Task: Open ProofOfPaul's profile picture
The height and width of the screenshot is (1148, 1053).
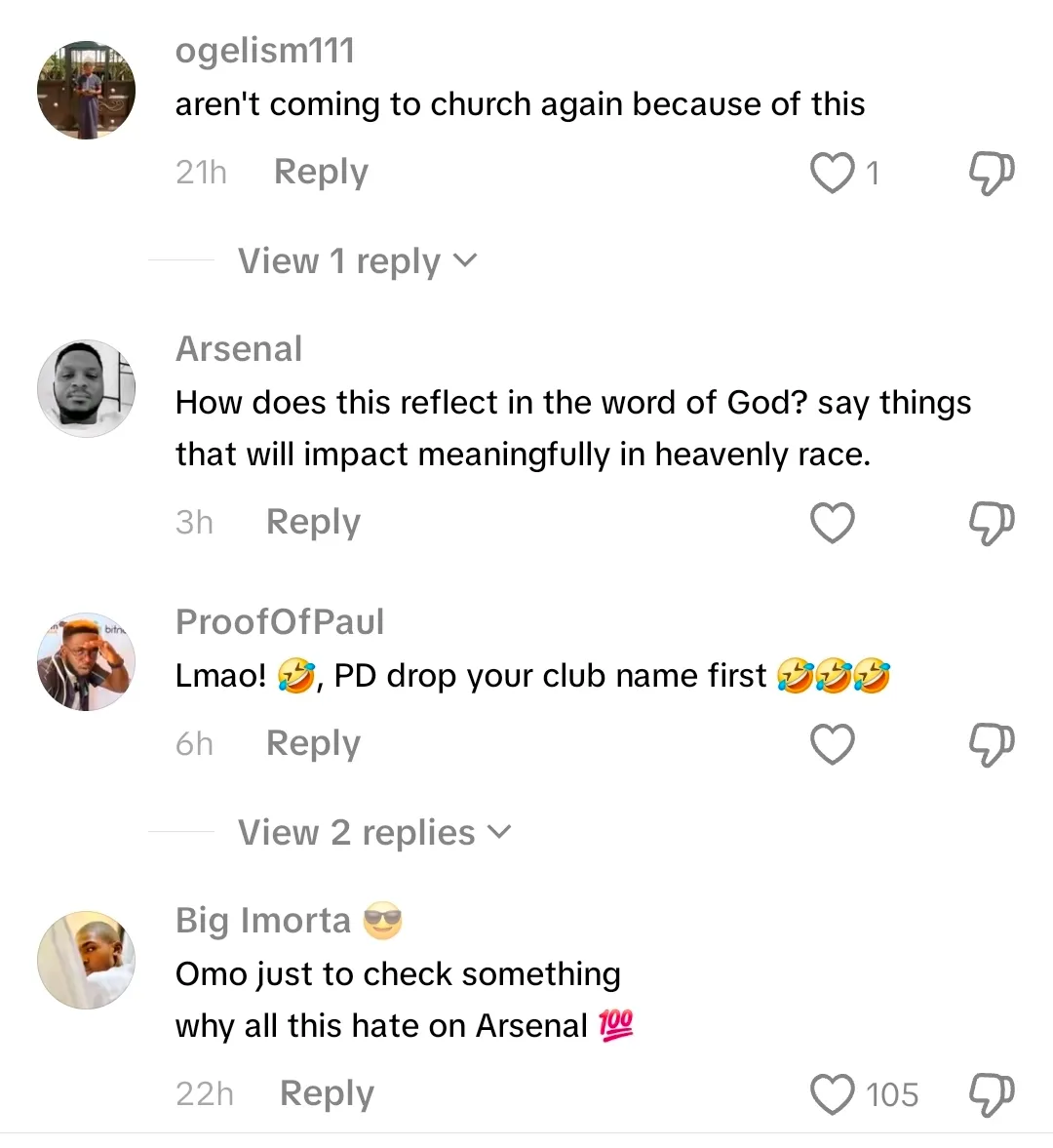Action: [x=86, y=661]
